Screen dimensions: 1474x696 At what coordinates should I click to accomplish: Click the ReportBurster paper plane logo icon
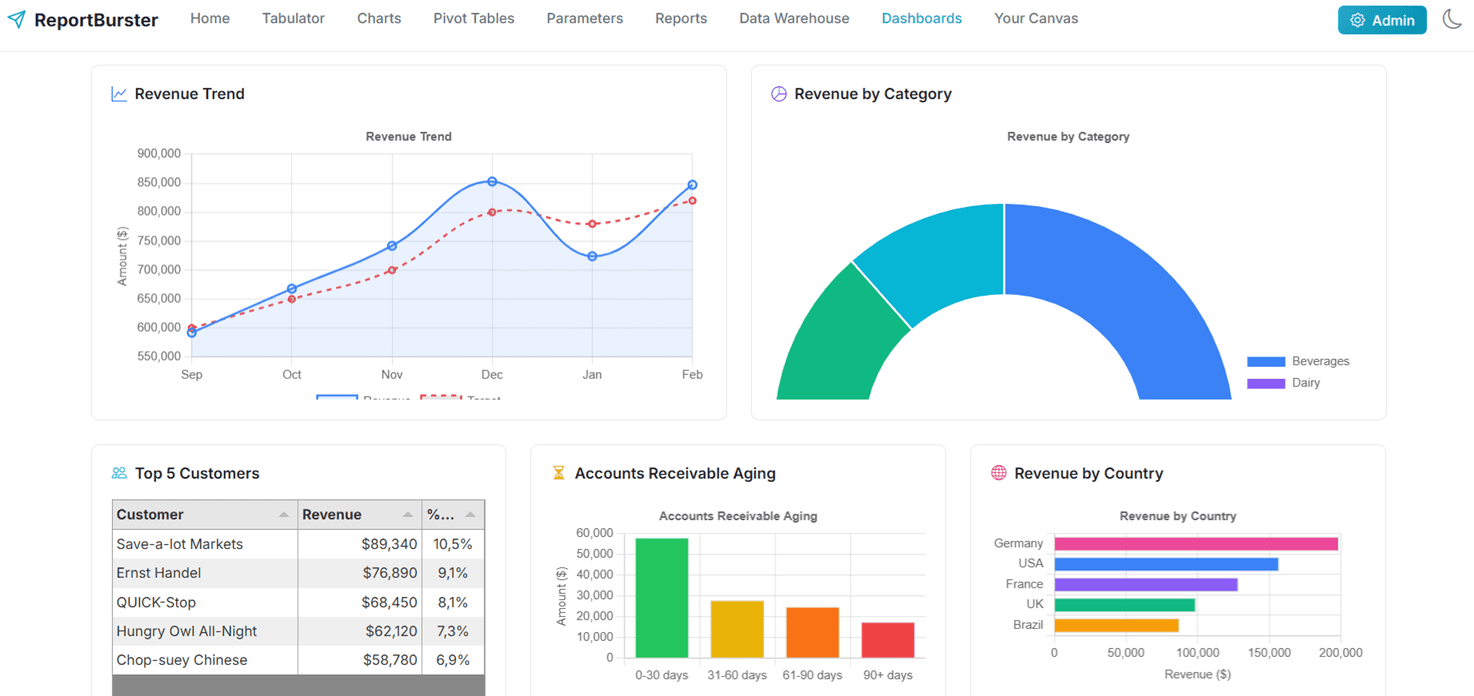18,19
